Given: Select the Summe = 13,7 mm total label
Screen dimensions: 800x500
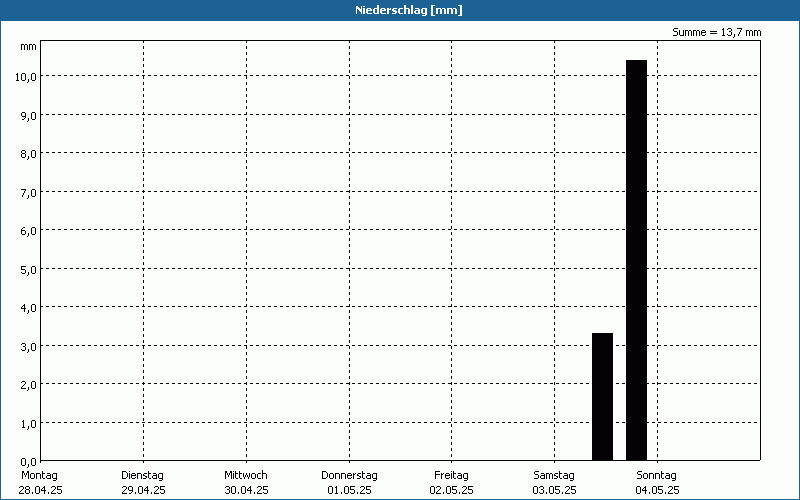Looking at the screenshot, I should pos(716,32).
